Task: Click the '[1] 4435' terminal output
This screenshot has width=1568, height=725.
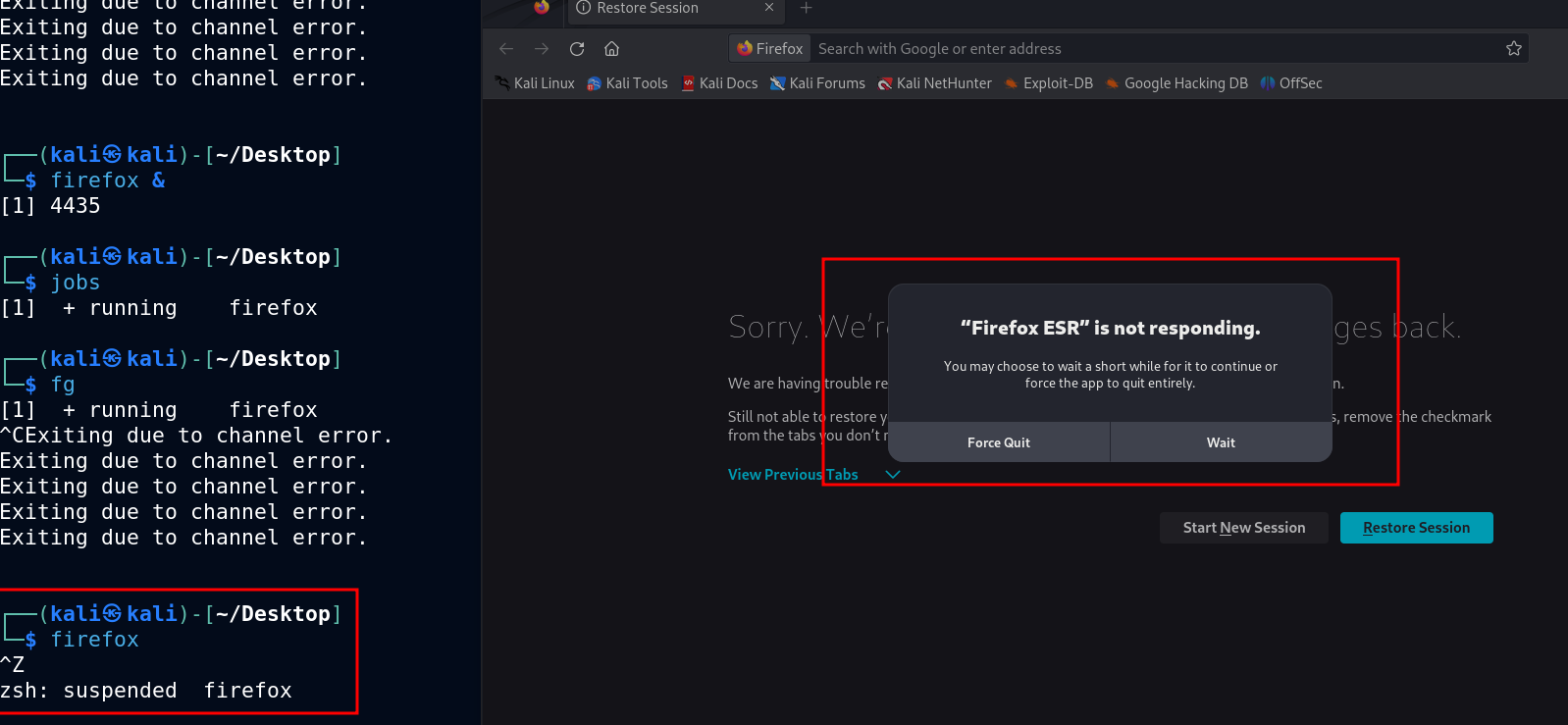Action: pyautogui.click(x=50, y=206)
